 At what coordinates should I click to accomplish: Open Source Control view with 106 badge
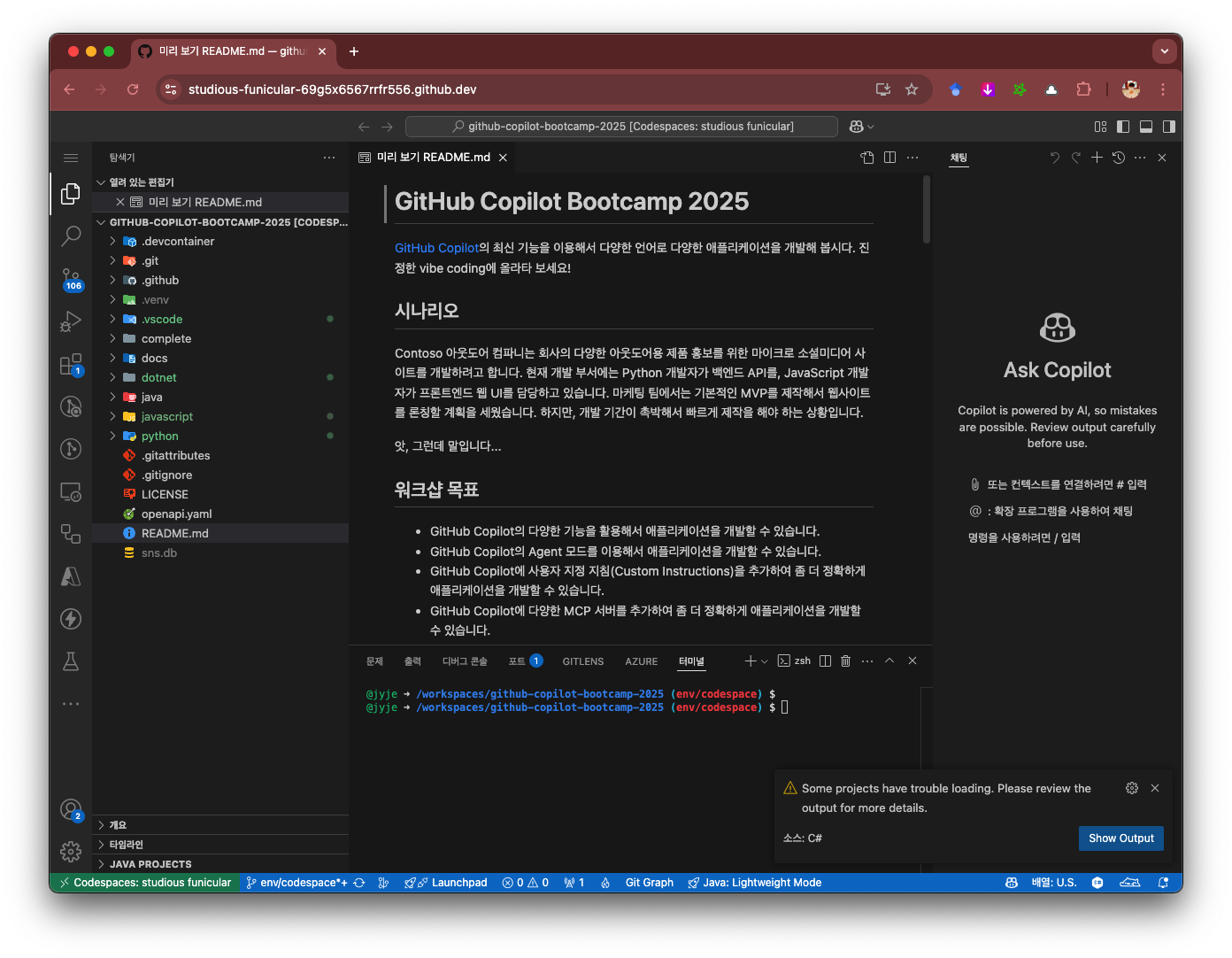pyautogui.click(x=71, y=279)
